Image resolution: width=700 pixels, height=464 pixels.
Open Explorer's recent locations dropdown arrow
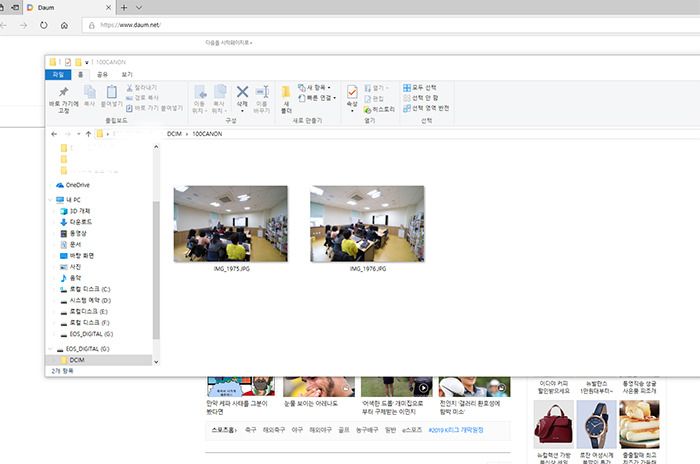click(79, 134)
